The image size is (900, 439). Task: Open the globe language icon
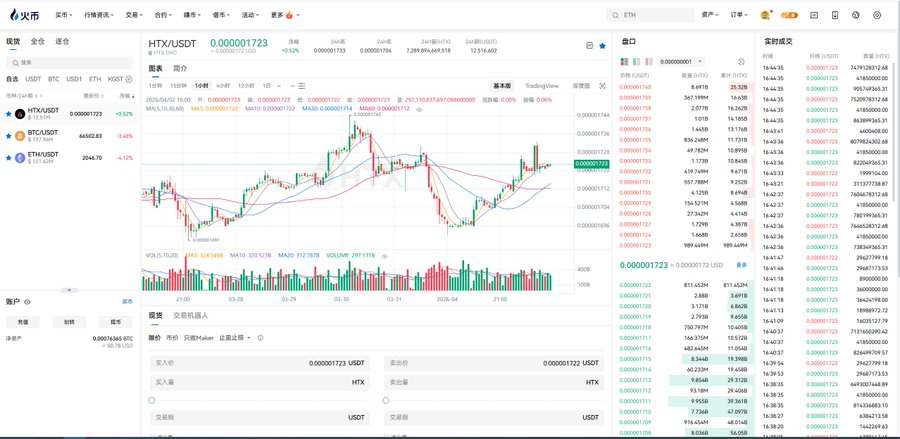pyautogui.click(x=855, y=15)
